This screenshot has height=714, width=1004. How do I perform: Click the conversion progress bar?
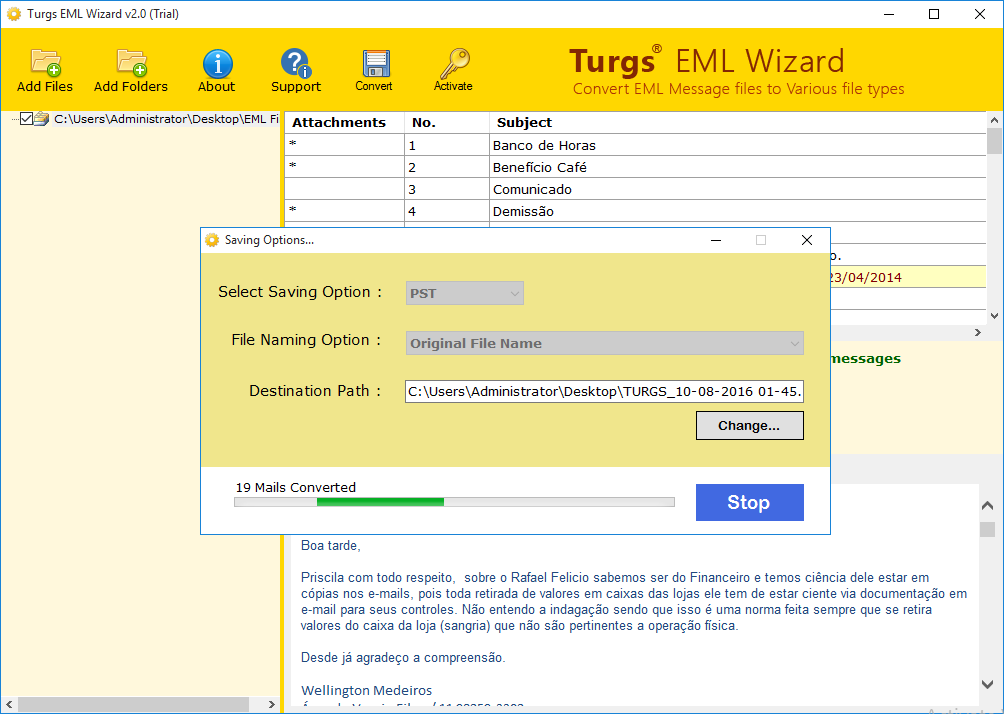(454, 503)
